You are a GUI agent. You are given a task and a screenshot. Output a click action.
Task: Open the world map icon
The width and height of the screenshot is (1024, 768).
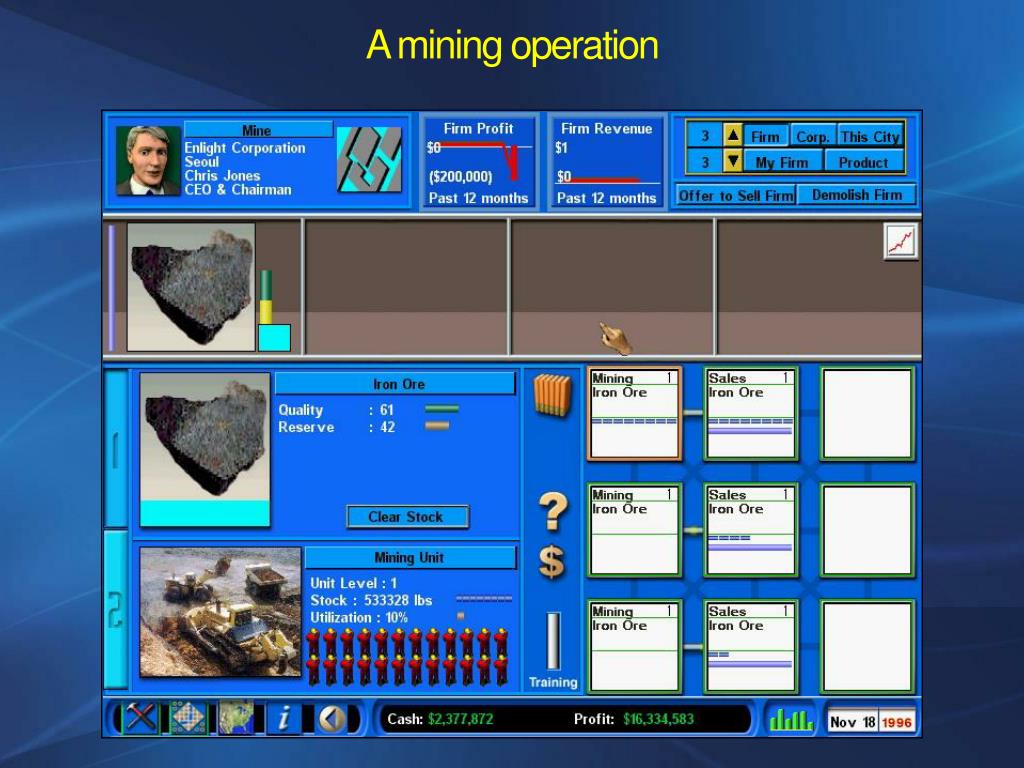235,718
